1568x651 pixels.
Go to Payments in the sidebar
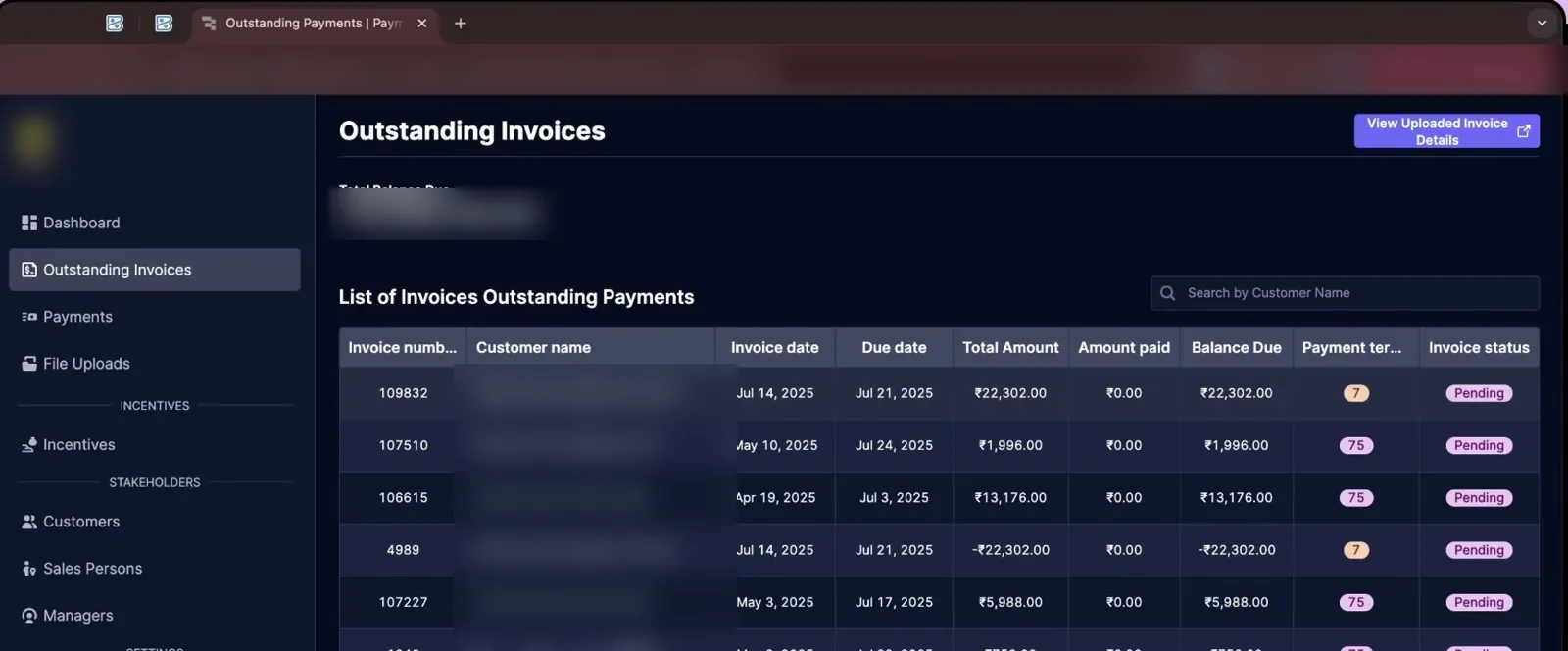point(155,317)
